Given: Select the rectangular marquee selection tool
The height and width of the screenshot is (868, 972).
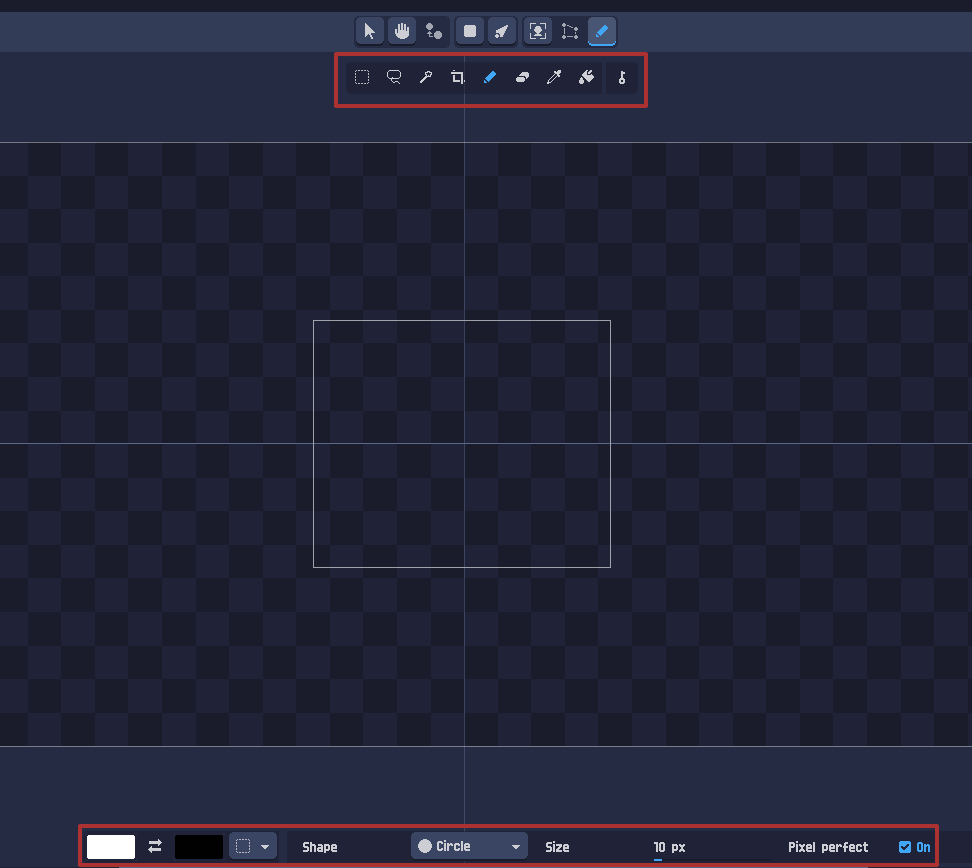Looking at the screenshot, I should click(362, 77).
